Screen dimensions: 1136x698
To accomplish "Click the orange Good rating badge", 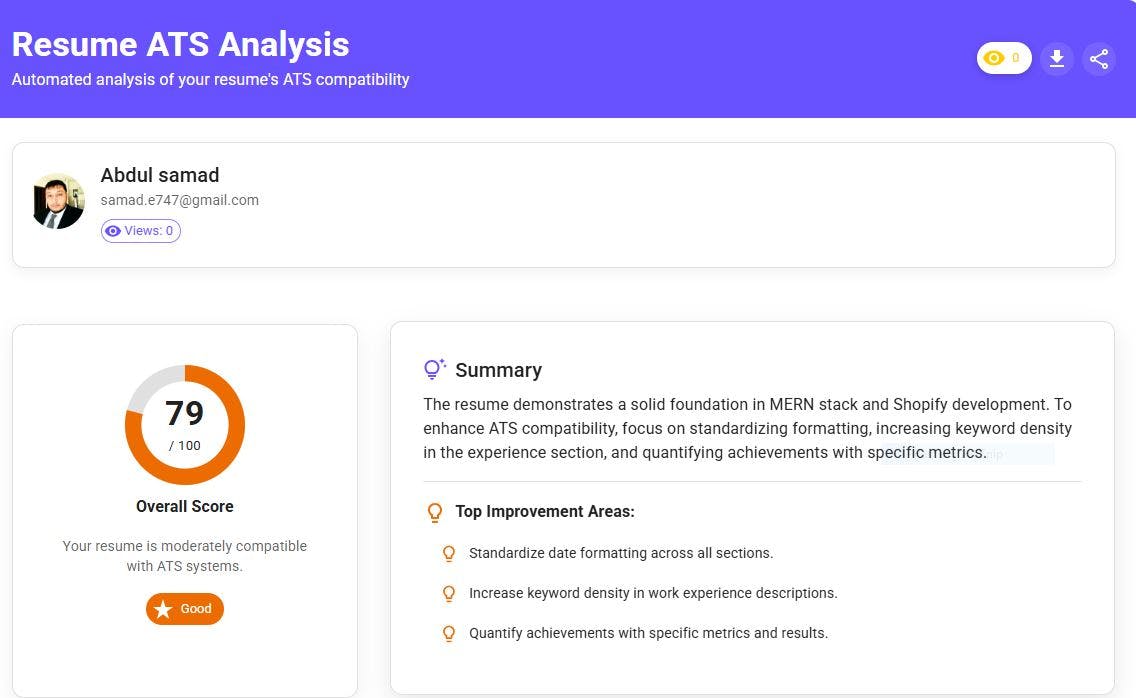I will (x=186, y=609).
